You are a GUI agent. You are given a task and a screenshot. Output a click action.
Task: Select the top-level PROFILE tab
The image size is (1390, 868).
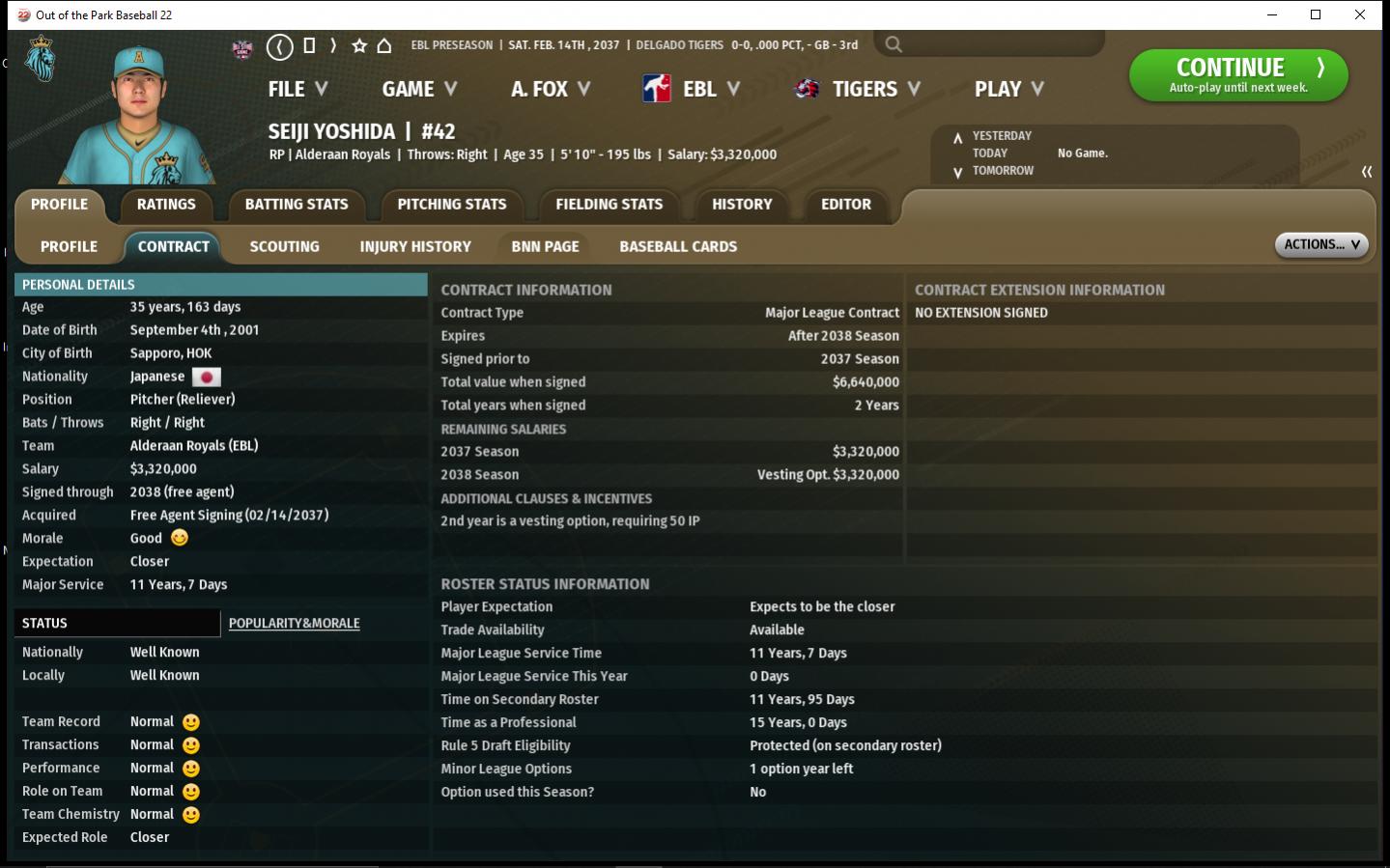point(59,205)
